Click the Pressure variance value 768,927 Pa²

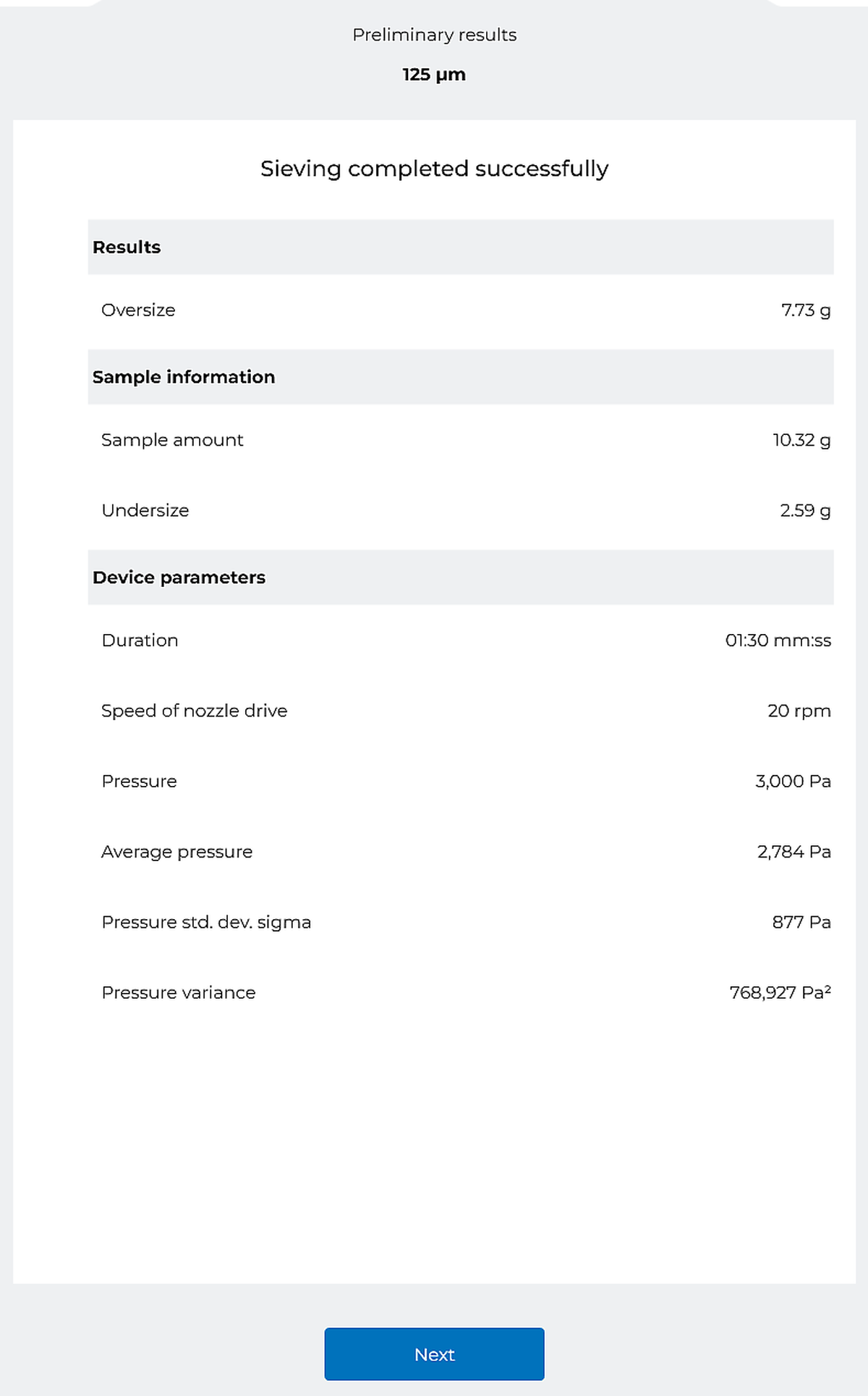point(780,992)
